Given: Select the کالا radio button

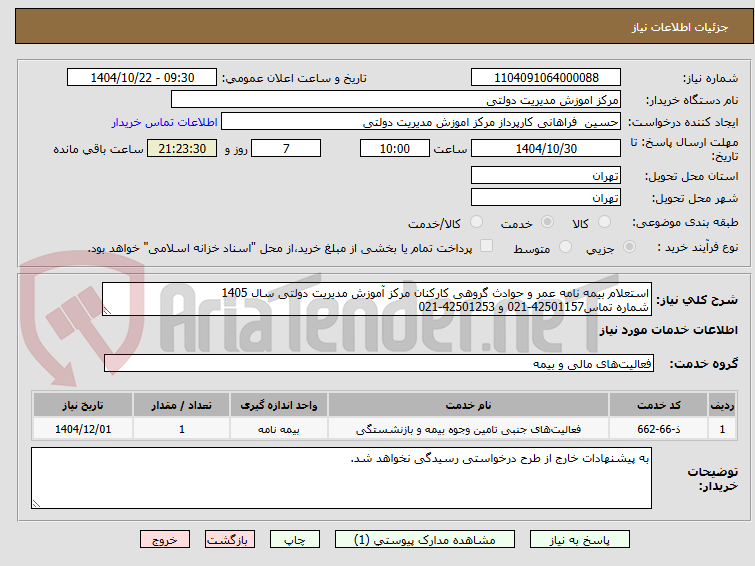Looking at the screenshot, I should point(604,222).
